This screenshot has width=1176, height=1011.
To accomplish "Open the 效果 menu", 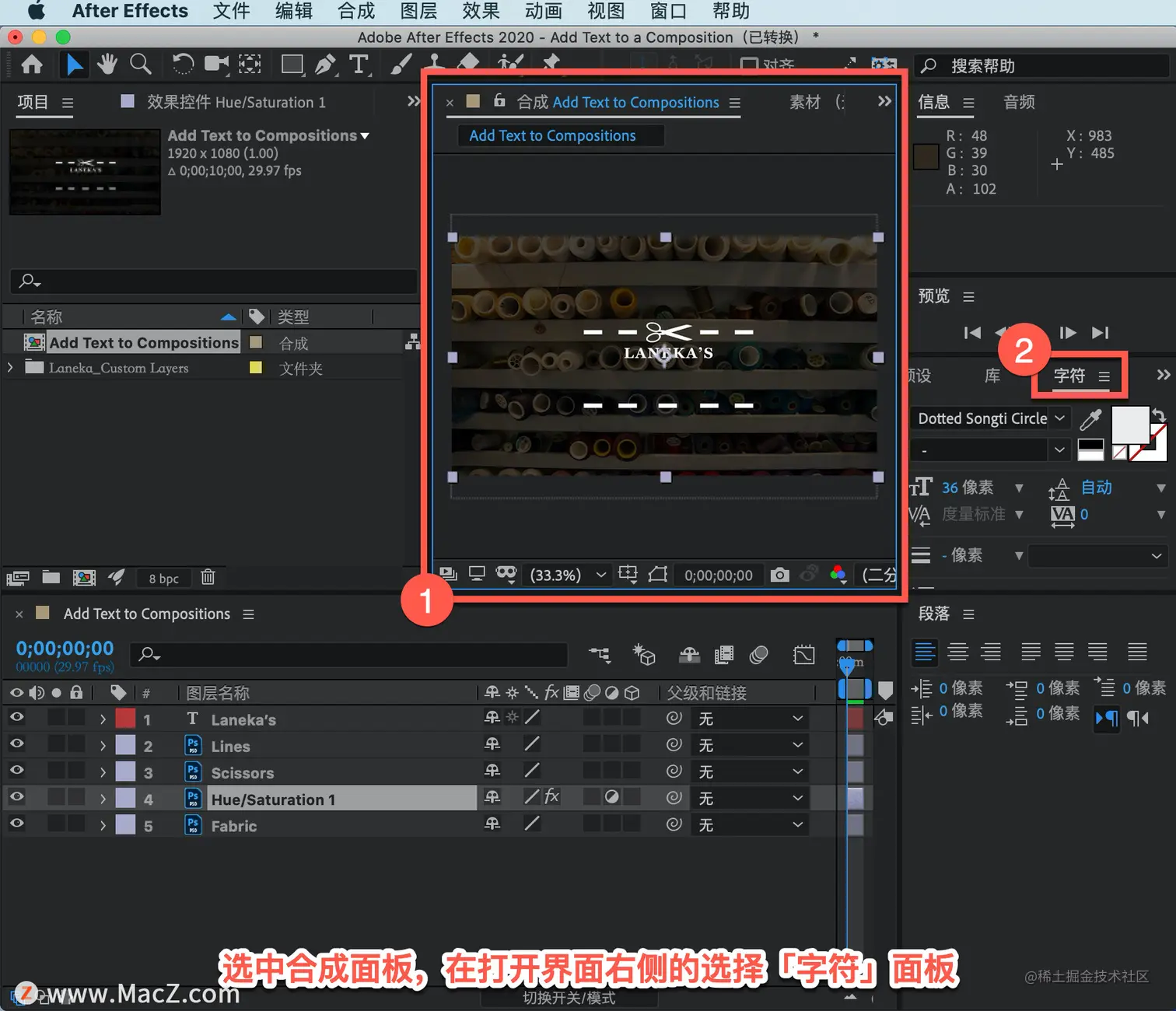I will click(x=481, y=12).
